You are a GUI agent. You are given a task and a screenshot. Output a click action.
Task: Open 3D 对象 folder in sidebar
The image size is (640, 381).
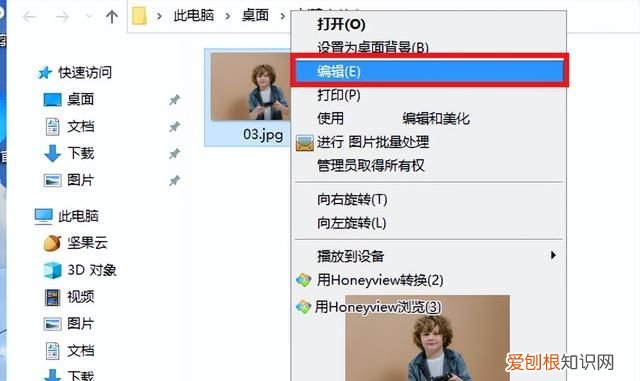coord(92,270)
